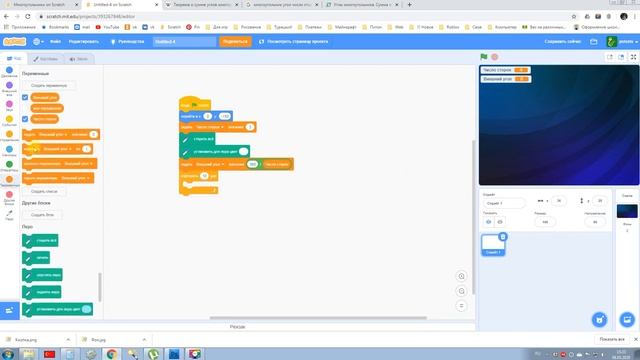Select the My Blocks category
This screenshot has height=360, width=640.
click(9, 198)
